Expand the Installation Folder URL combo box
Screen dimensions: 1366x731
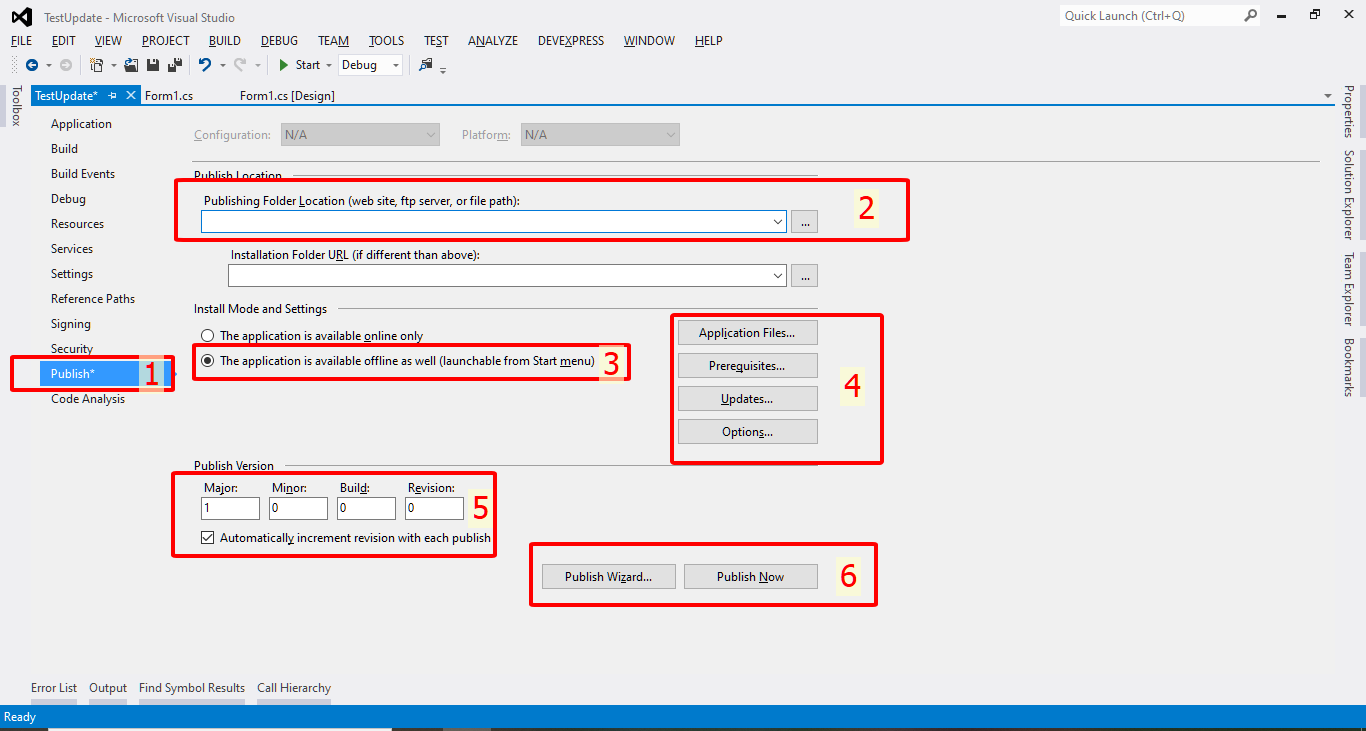(778, 275)
